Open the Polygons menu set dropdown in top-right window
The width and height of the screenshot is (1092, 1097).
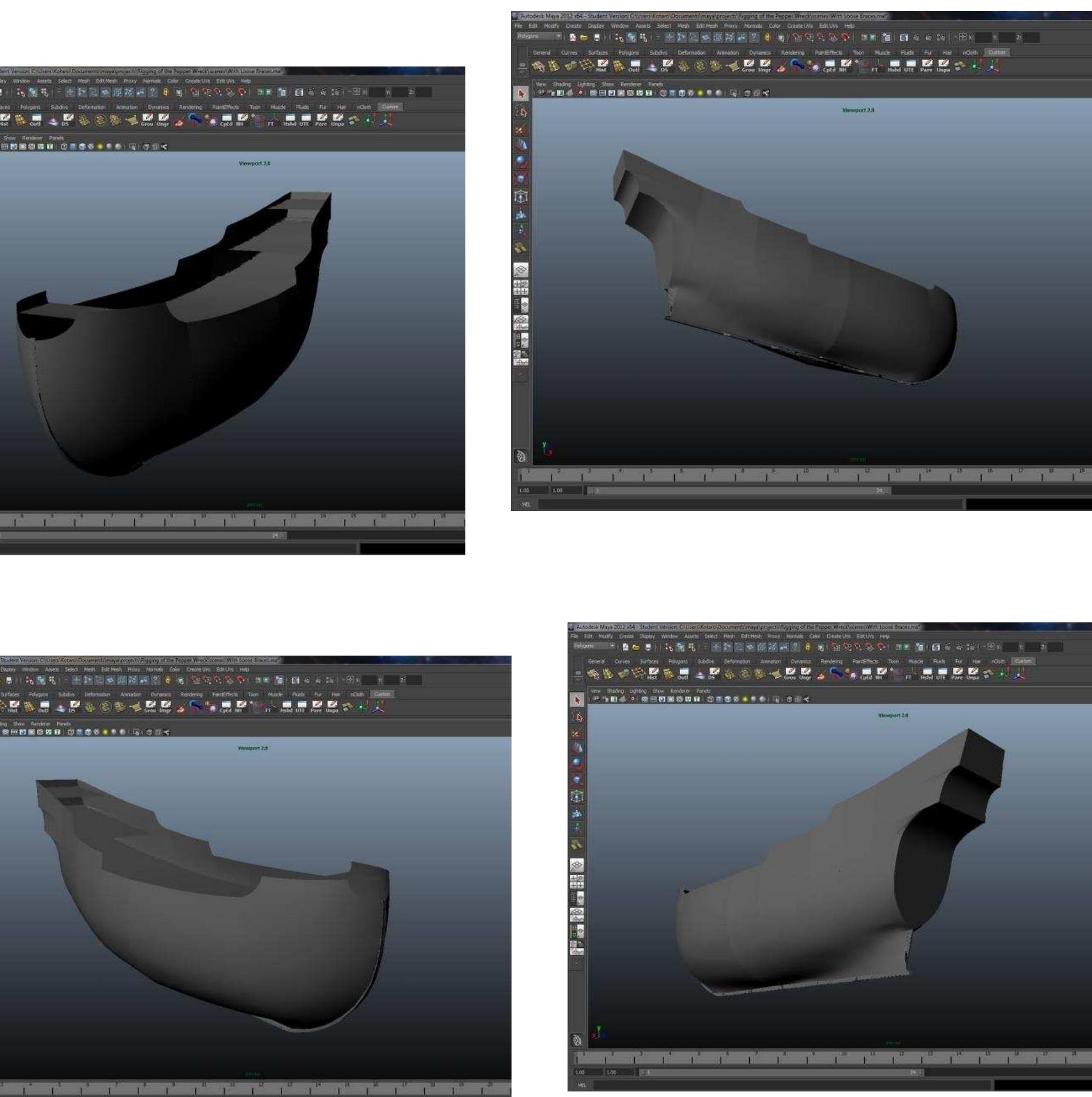pyautogui.click(x=540, y=37)
